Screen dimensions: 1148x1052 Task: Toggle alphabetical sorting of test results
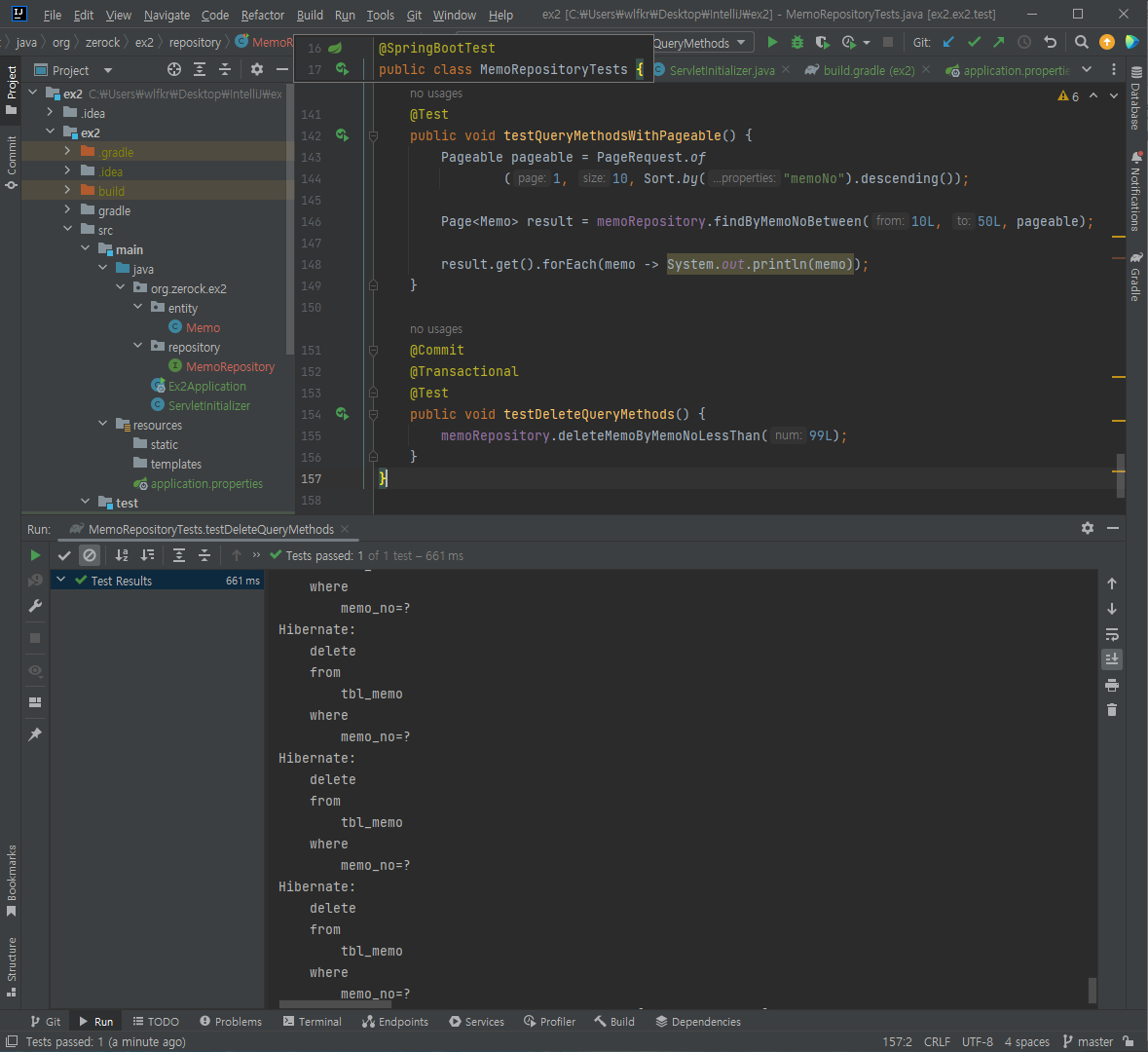point(122,555)
